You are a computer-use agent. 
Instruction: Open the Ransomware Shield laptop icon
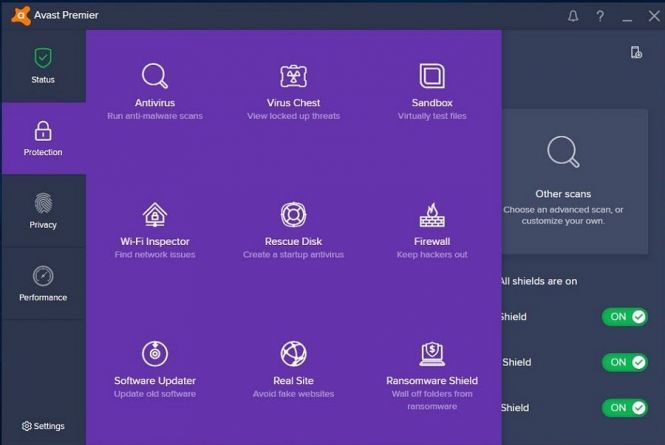coord(432,354)
